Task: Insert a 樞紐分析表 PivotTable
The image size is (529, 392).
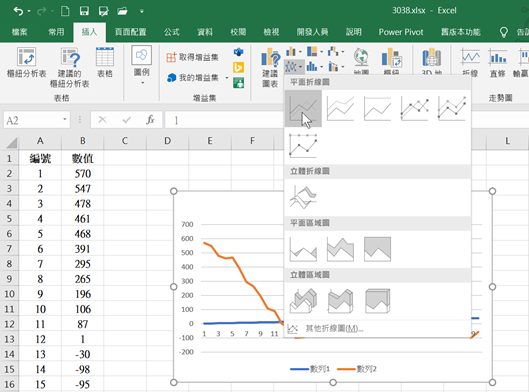Action: point(26,62)
